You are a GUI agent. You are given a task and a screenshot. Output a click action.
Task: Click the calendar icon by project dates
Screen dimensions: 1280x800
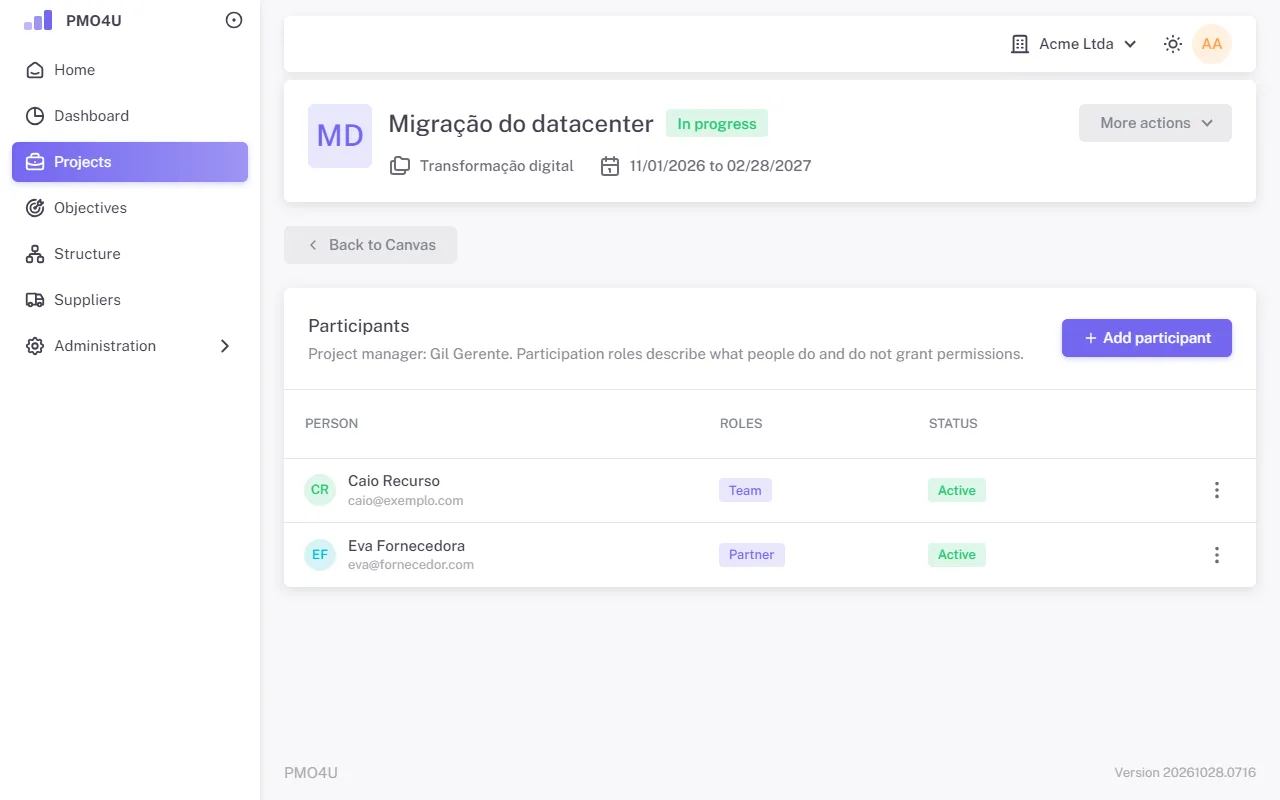point(610,166)
